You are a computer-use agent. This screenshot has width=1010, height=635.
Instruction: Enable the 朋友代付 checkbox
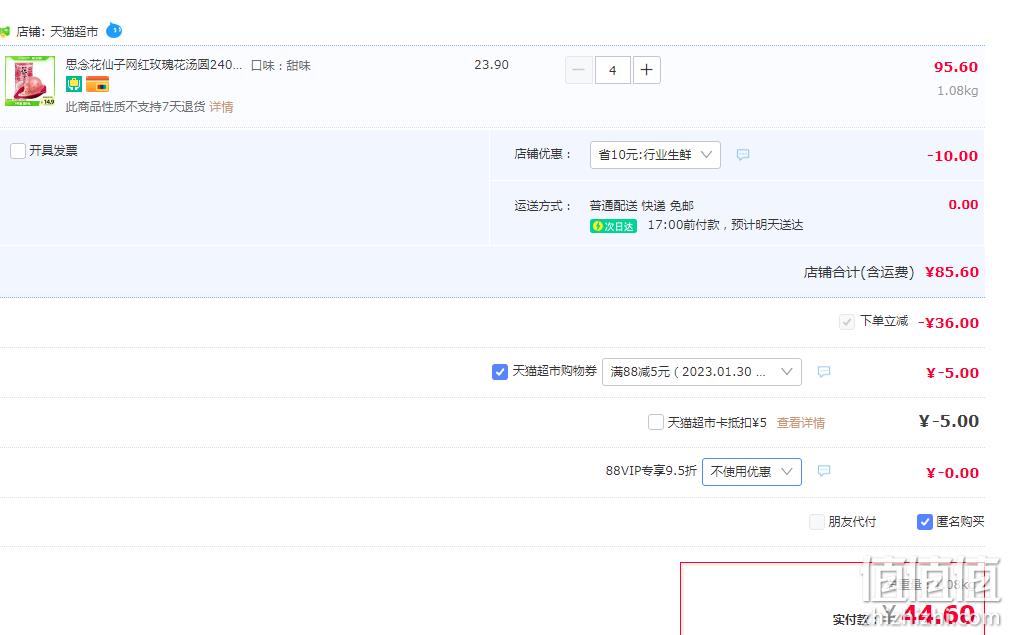[817, 522]
